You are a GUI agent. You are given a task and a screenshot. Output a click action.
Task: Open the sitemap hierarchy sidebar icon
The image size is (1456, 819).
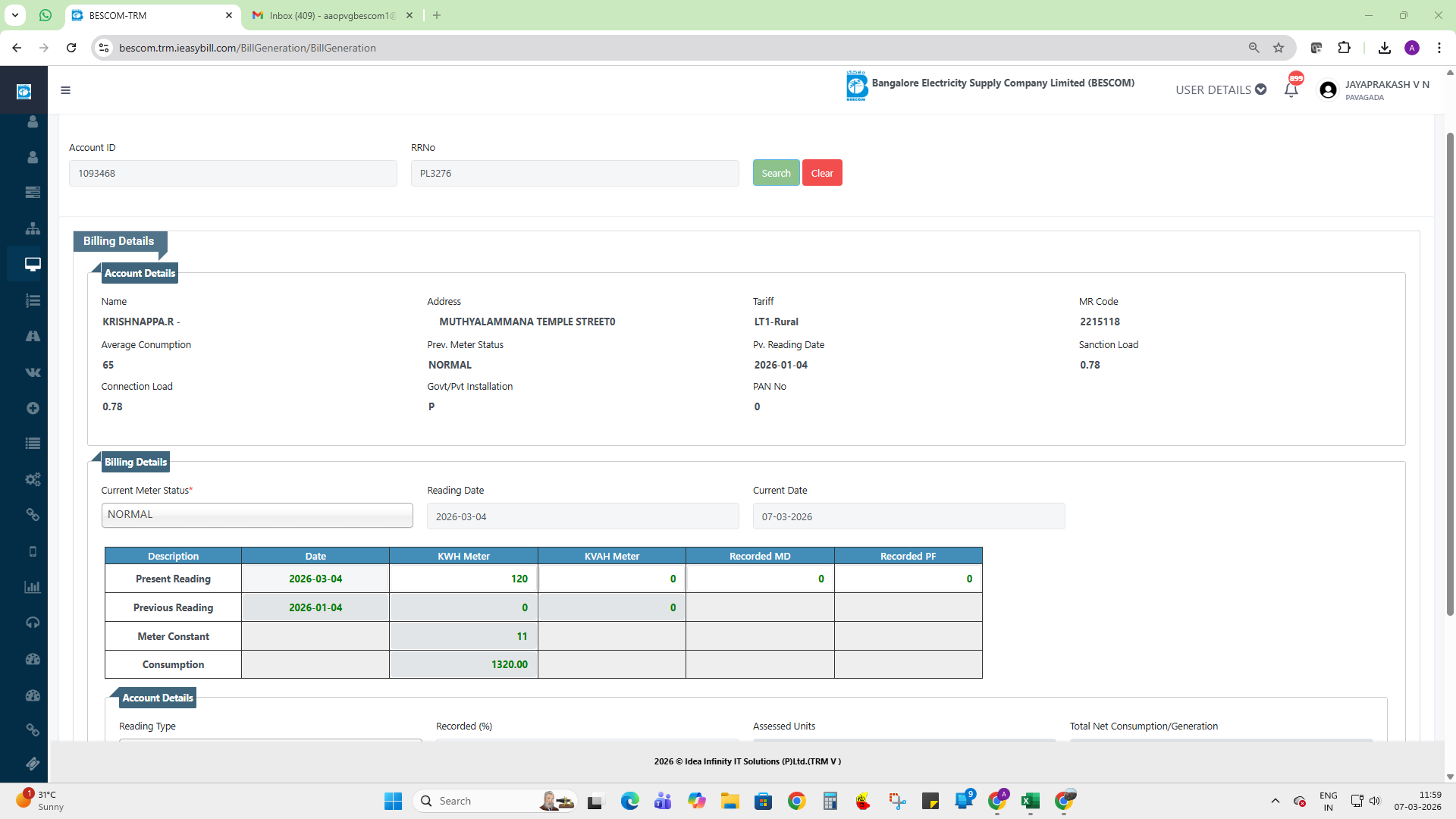click(x=33, y=228)
